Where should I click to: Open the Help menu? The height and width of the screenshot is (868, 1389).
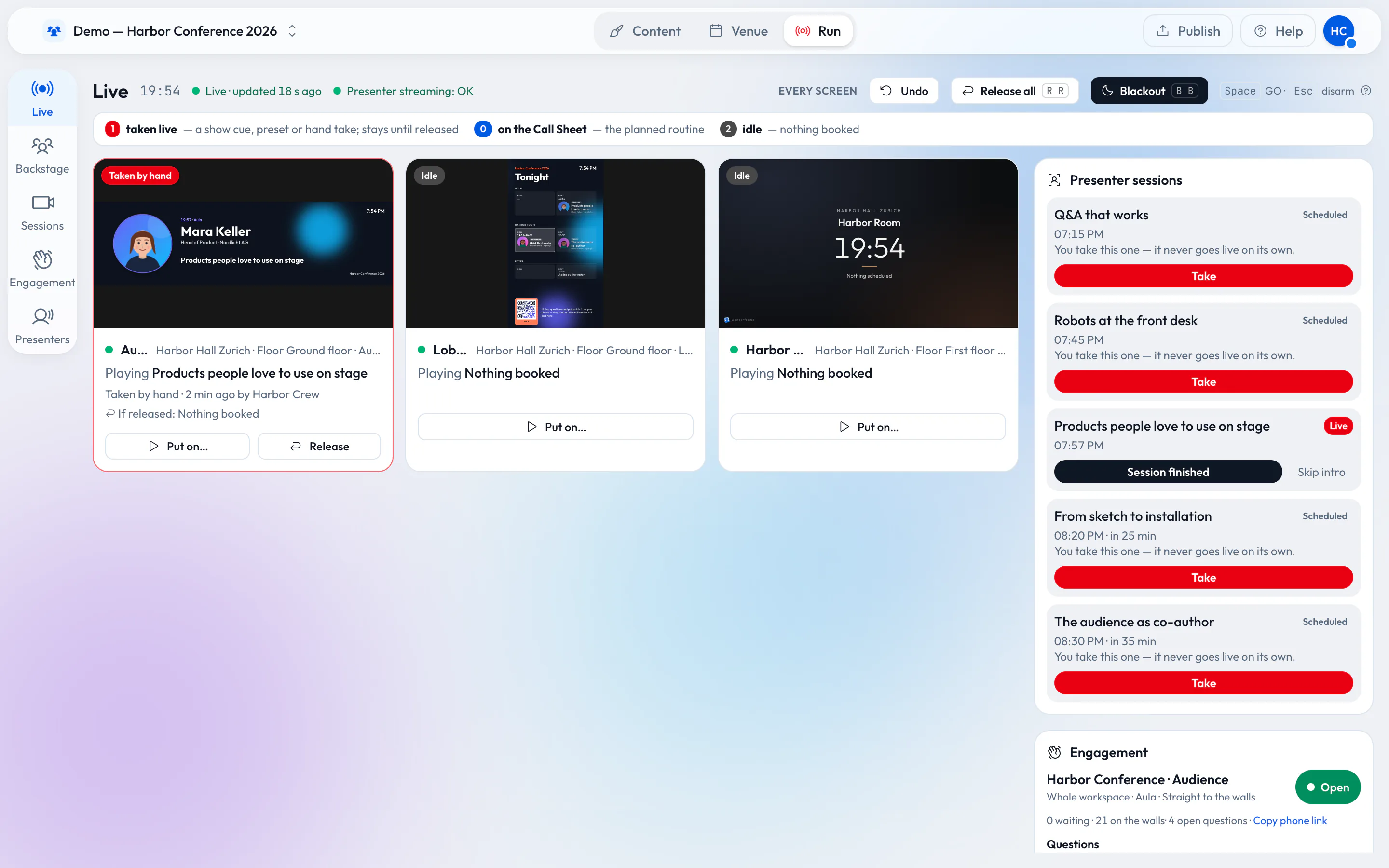click(x=1278, y=31)
